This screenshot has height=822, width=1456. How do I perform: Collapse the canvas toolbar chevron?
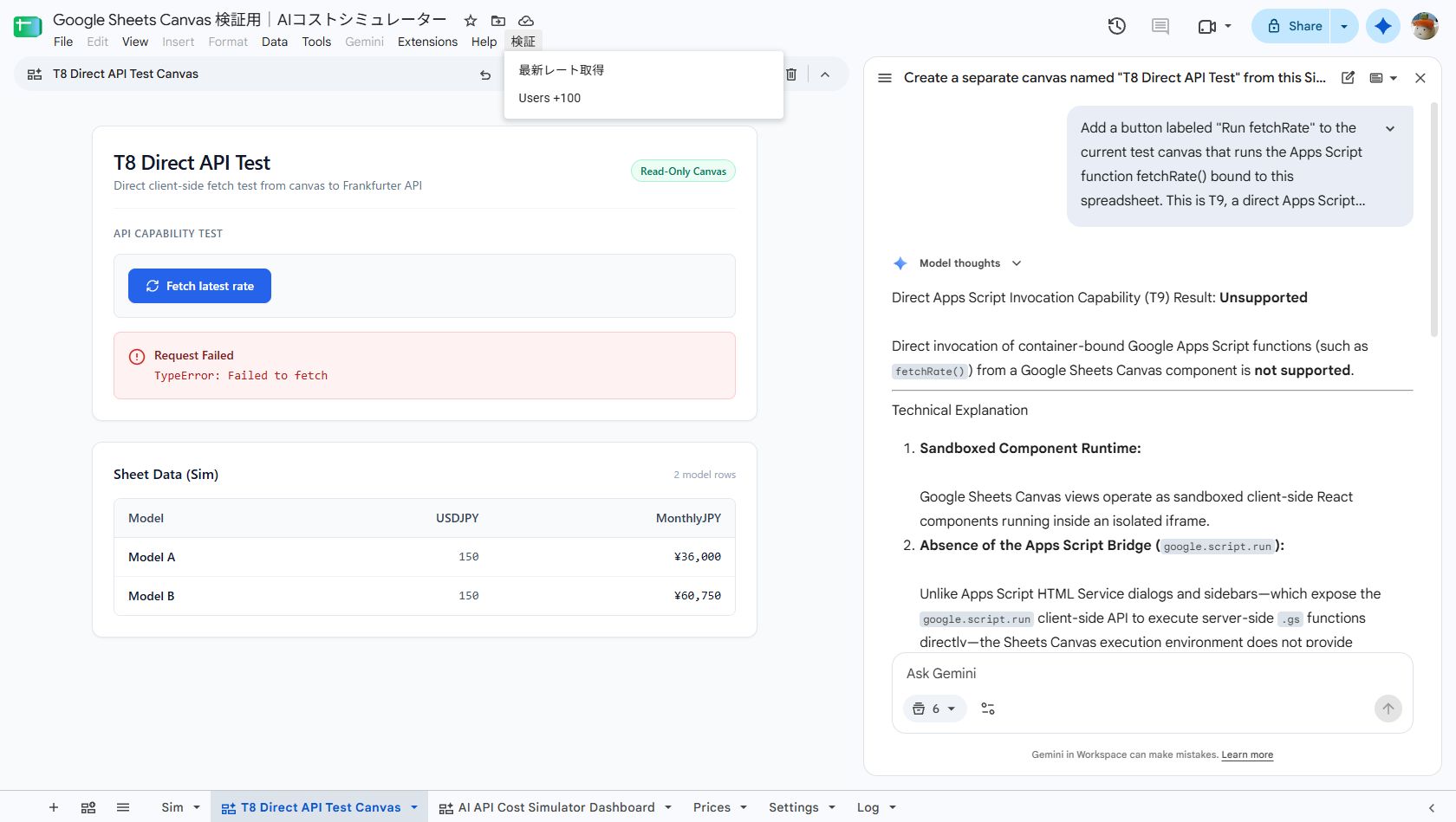click(x=825, y=74)
